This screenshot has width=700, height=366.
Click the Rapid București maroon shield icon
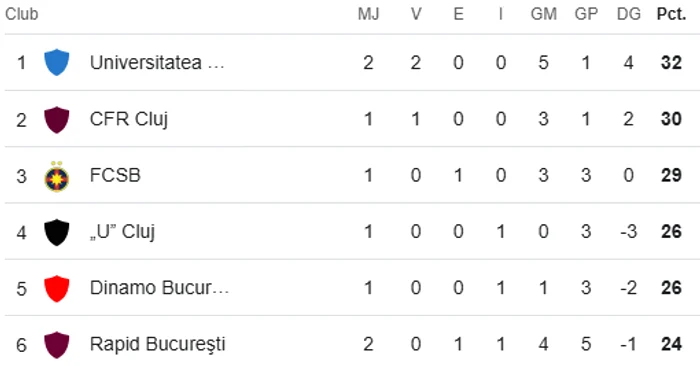pos(57,345)
